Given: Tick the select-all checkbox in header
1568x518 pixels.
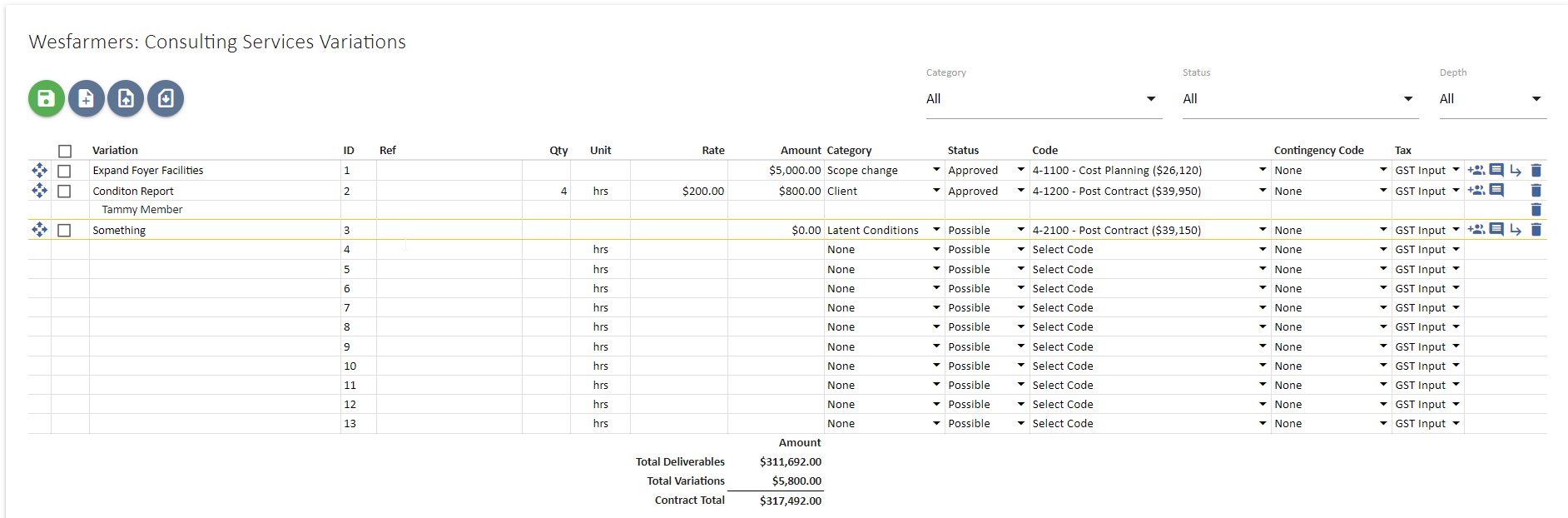Looking at the screenshot, I should point(65,151).
